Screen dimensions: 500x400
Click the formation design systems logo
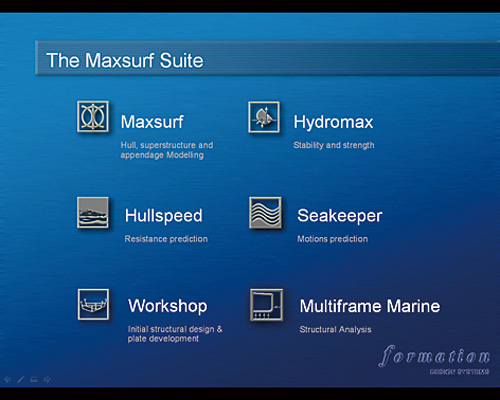click(x=435, y=360)
